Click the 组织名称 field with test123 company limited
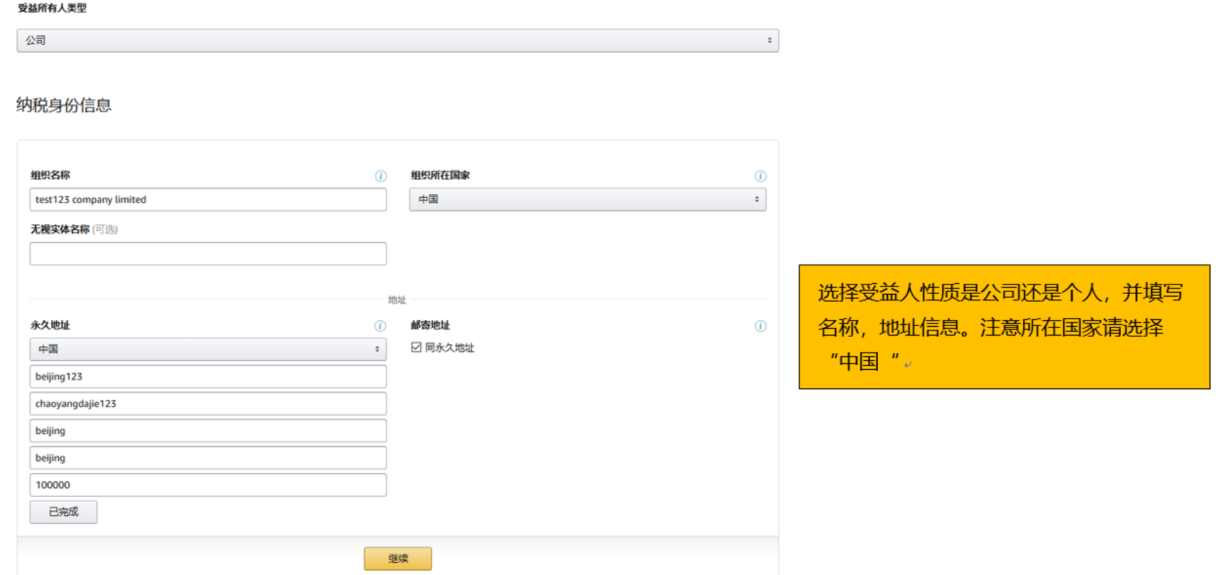Viewport: 1219px width, 575px height. click(x=208, y=199)
